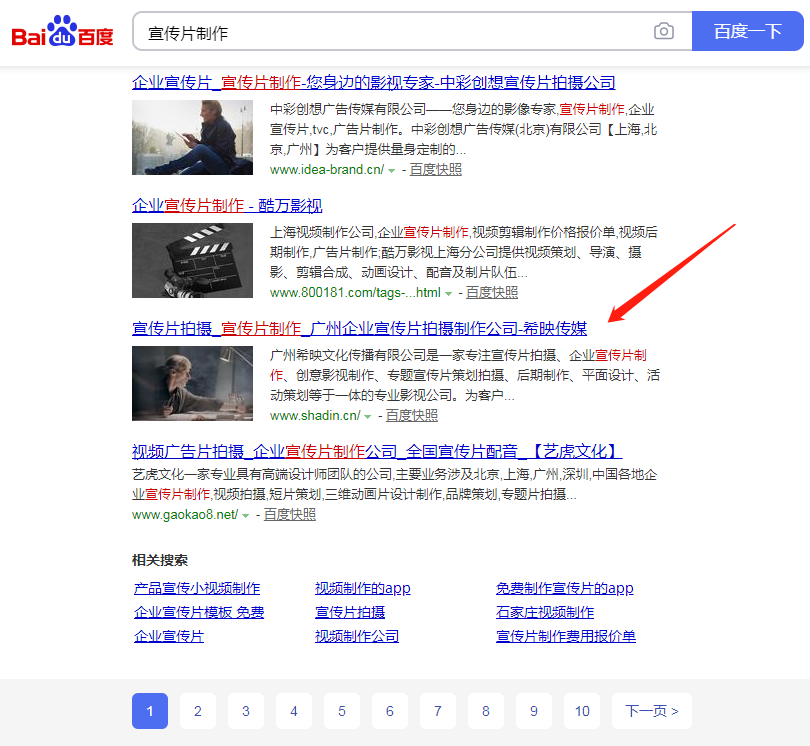810x746 pixels.
Task: Go to results page 2
Action: [198, 711]
